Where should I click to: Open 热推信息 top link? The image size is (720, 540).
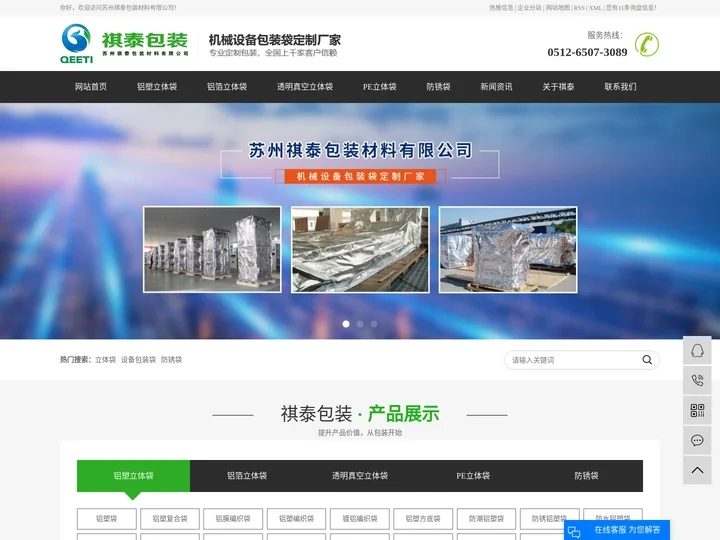(x=501, y=8)
